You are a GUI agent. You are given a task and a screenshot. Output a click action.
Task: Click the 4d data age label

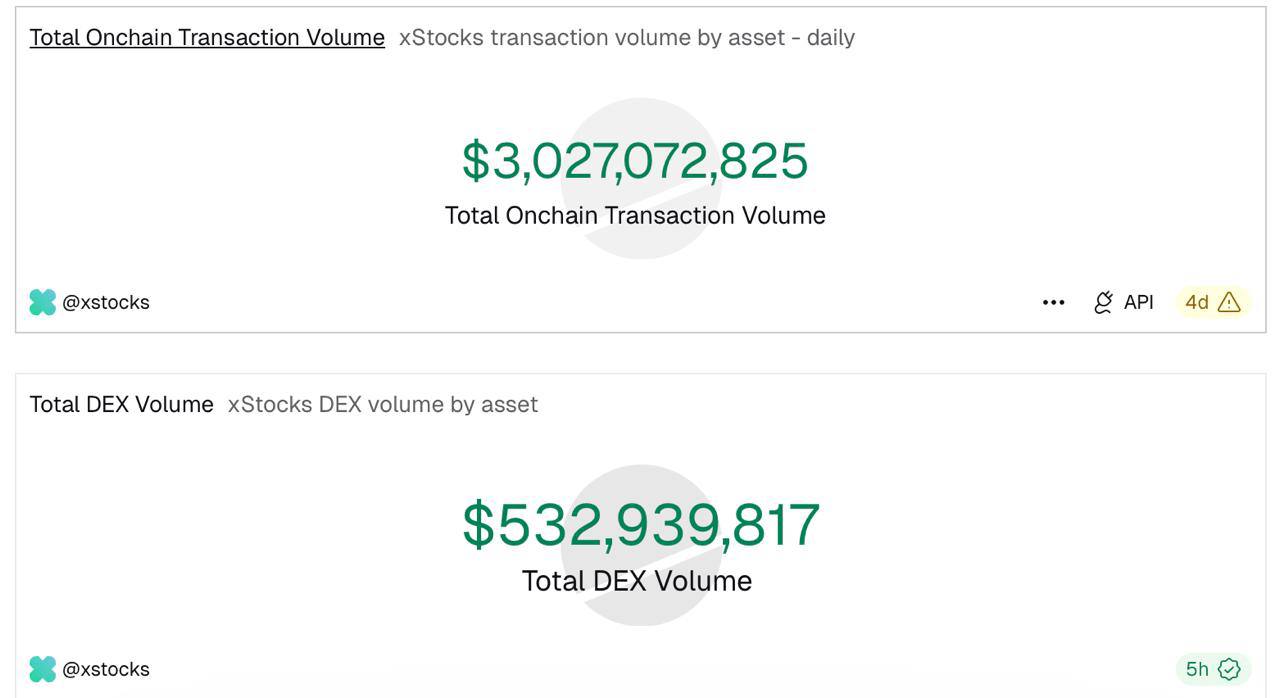click(x=1197, y=302)
